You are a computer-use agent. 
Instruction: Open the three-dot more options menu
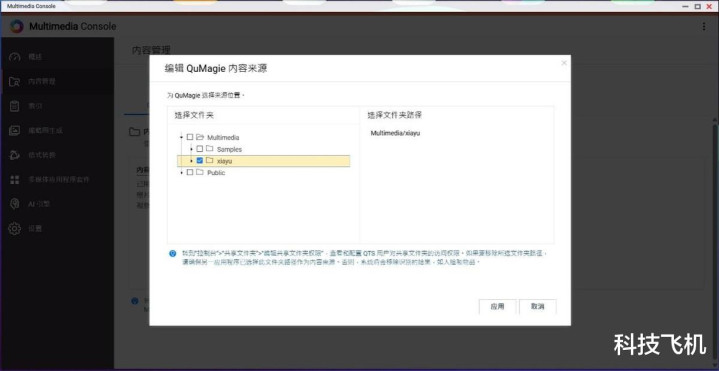coord(704,27)
